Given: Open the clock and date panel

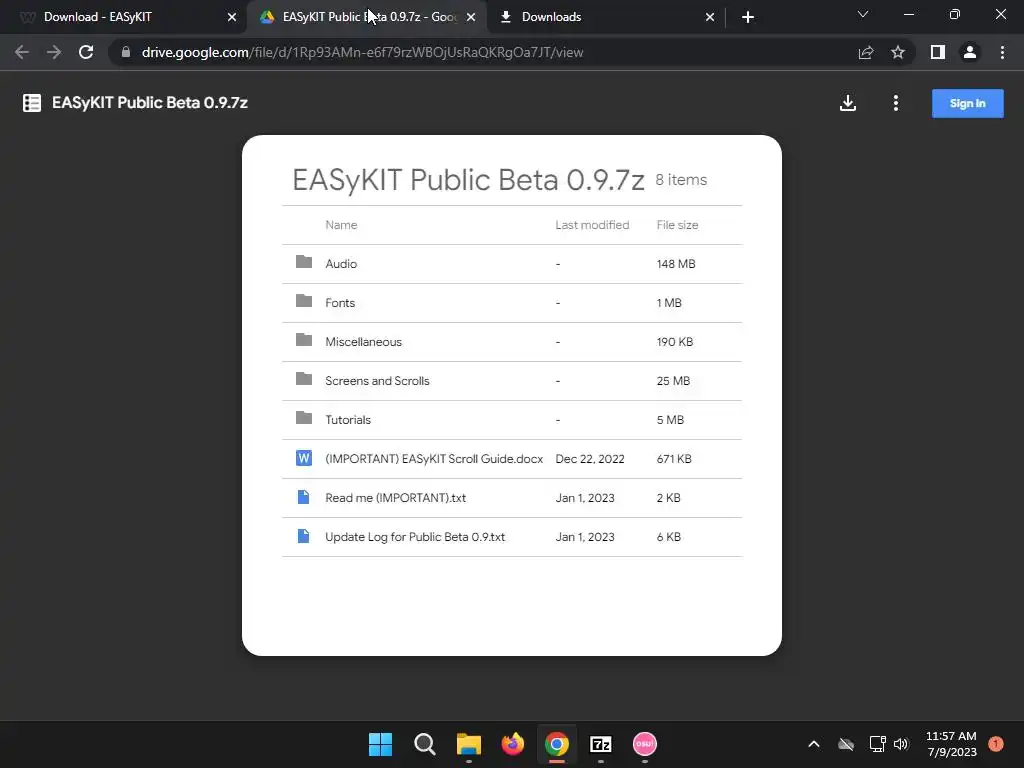Looking at the screenshot, I should click(x=952, y=744).
